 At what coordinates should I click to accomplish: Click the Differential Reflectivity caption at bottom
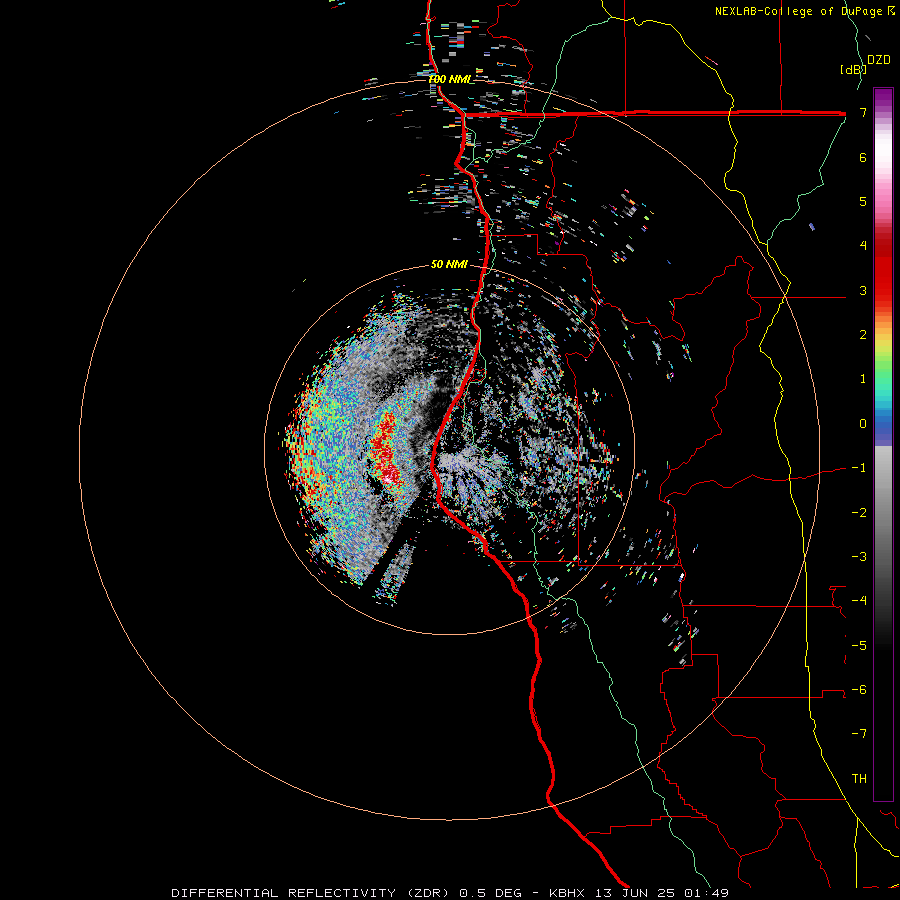click(x=450, y=893)
